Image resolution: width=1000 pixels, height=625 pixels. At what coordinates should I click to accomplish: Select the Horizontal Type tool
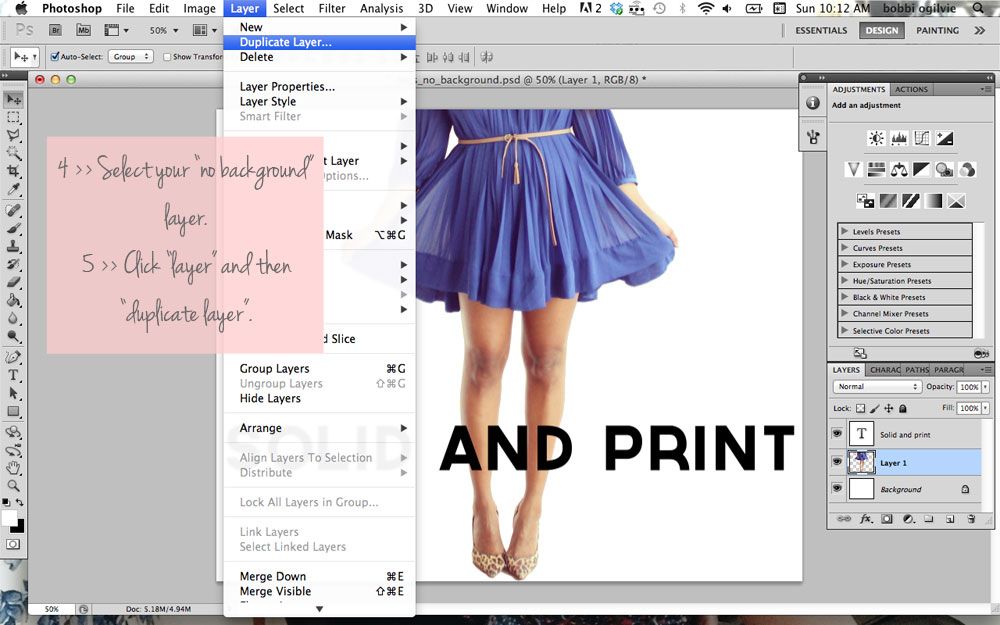point(14,375)
